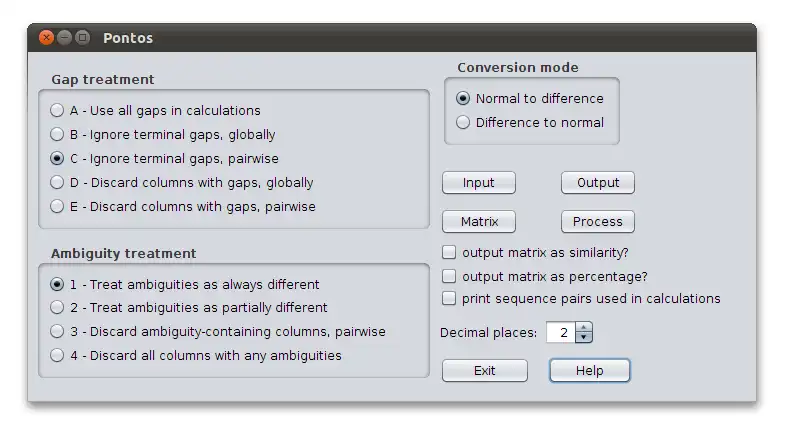788x430 pixels.
Task: Choose 3 - Discard ambiguity-containing columns, pairwise
Action: tap(57, 332)
